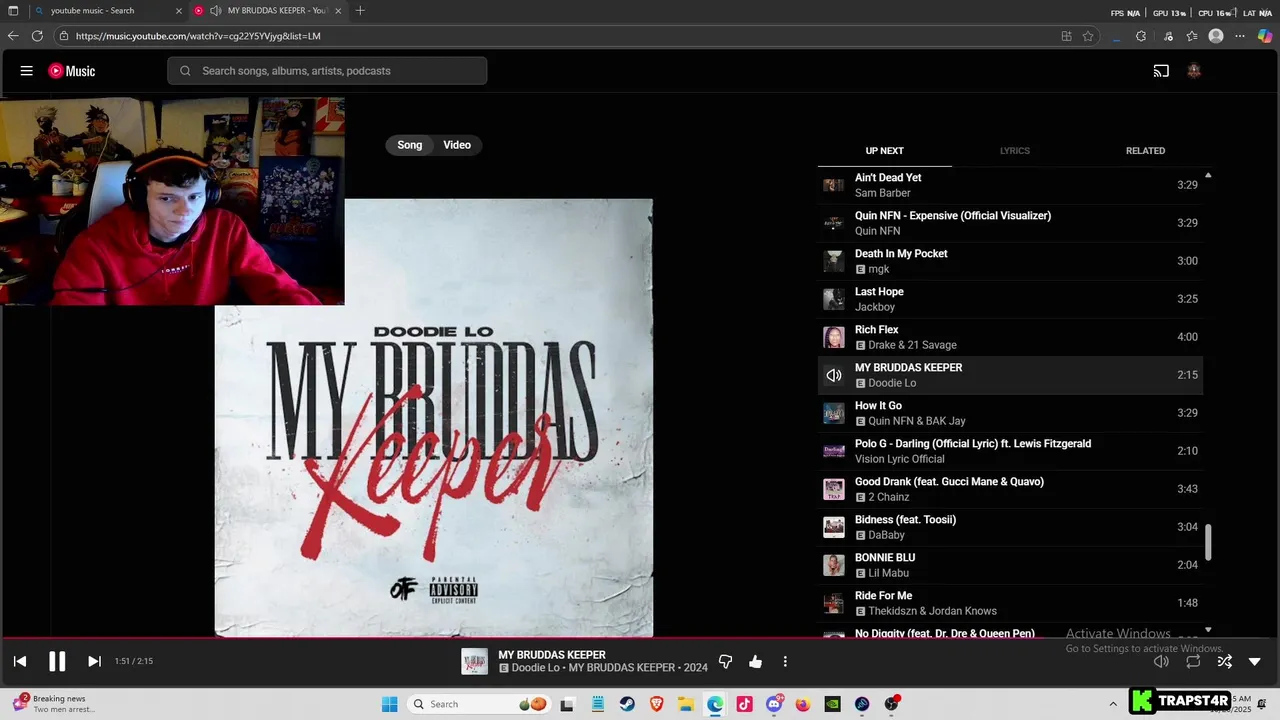Open browser favorites list icon
The height and width of the screenshot is (720, 1280).
click(x=1192, y=36)
